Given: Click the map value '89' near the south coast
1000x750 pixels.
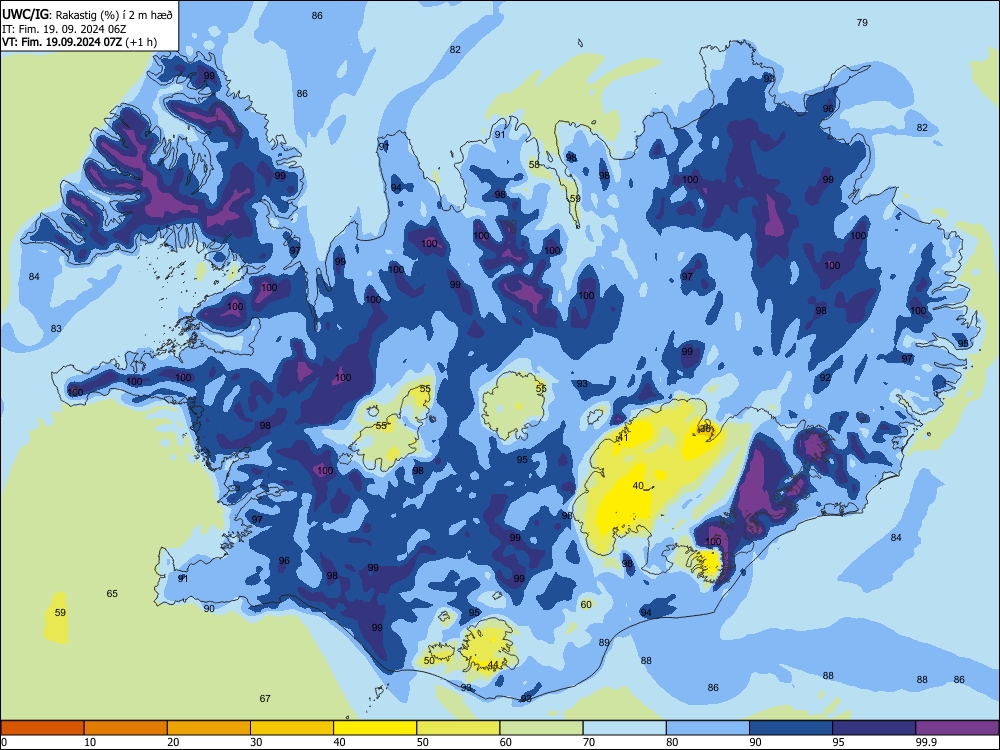Looking at the screenshot, I should click(x=604, y=643).
